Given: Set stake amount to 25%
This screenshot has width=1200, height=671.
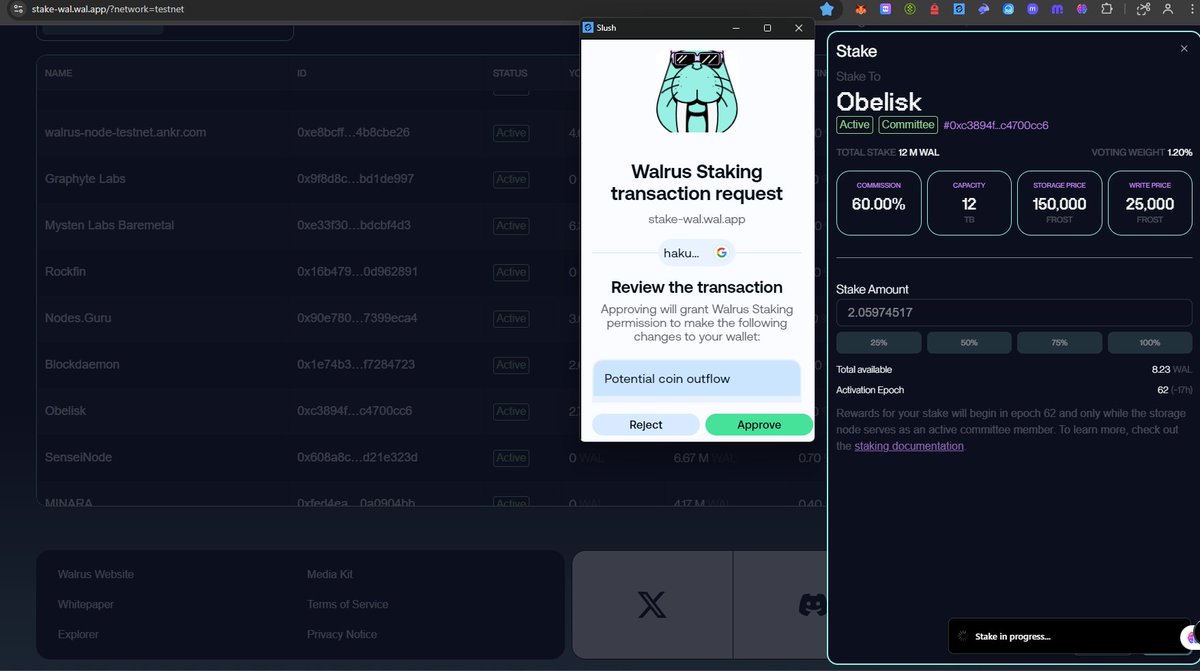Looking at the screenshot, I should pyautogui.click(x=878, y=343).
